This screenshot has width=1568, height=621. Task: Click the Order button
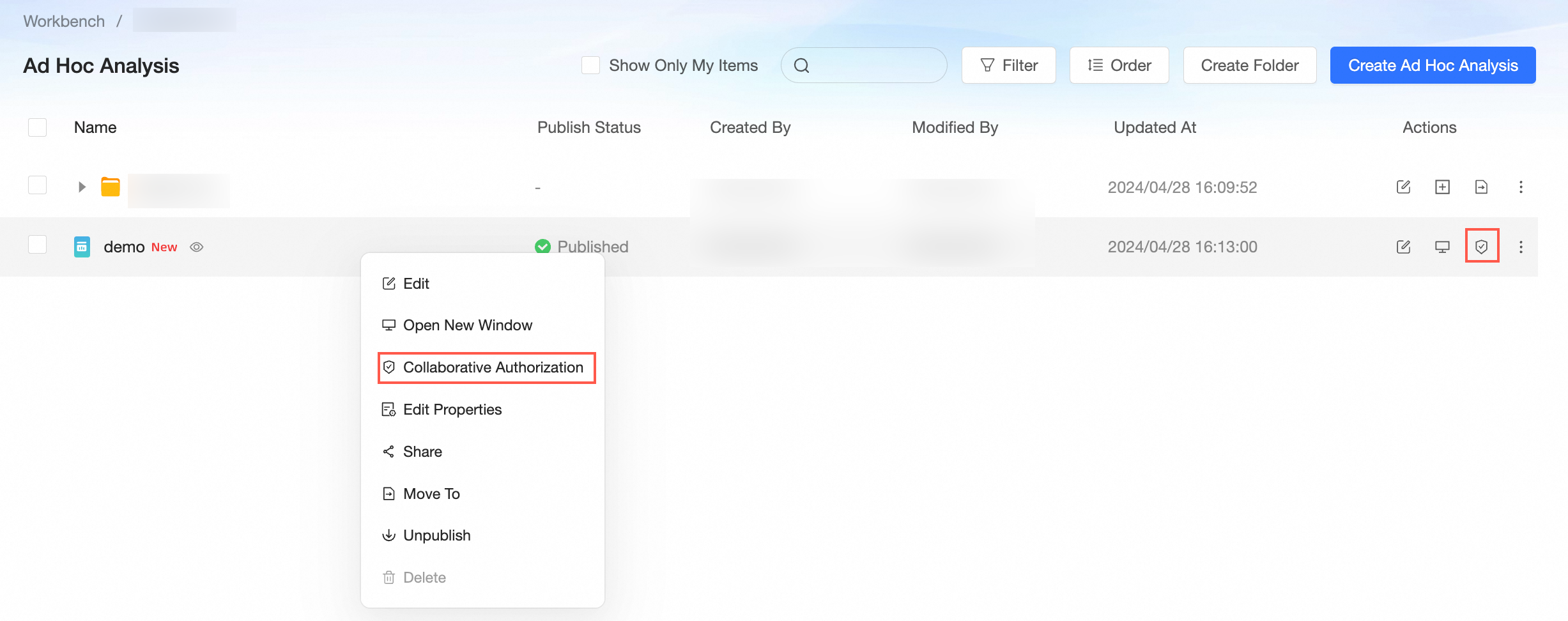(x=1119, y=65)
